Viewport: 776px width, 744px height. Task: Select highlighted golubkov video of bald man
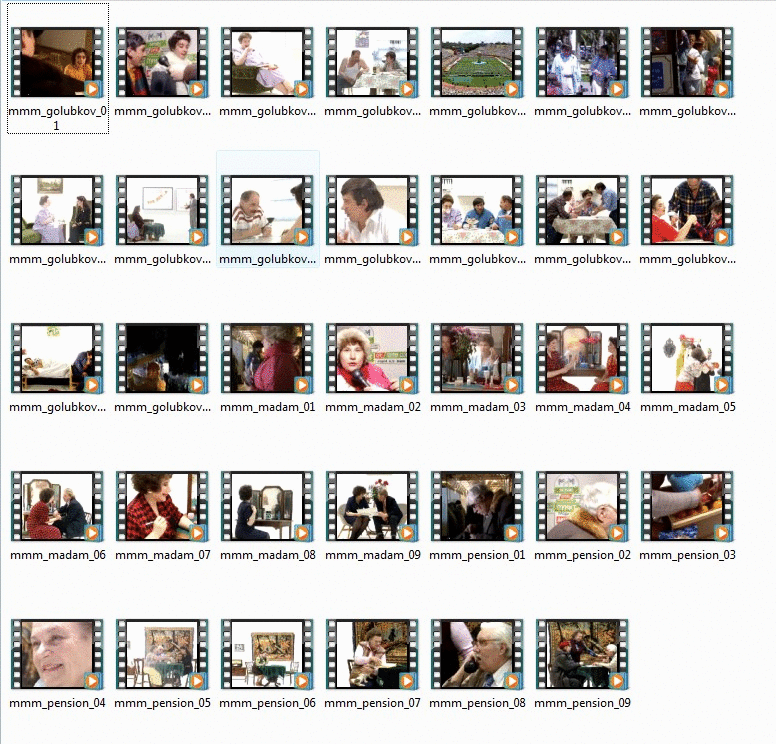(x=267, y=210)
